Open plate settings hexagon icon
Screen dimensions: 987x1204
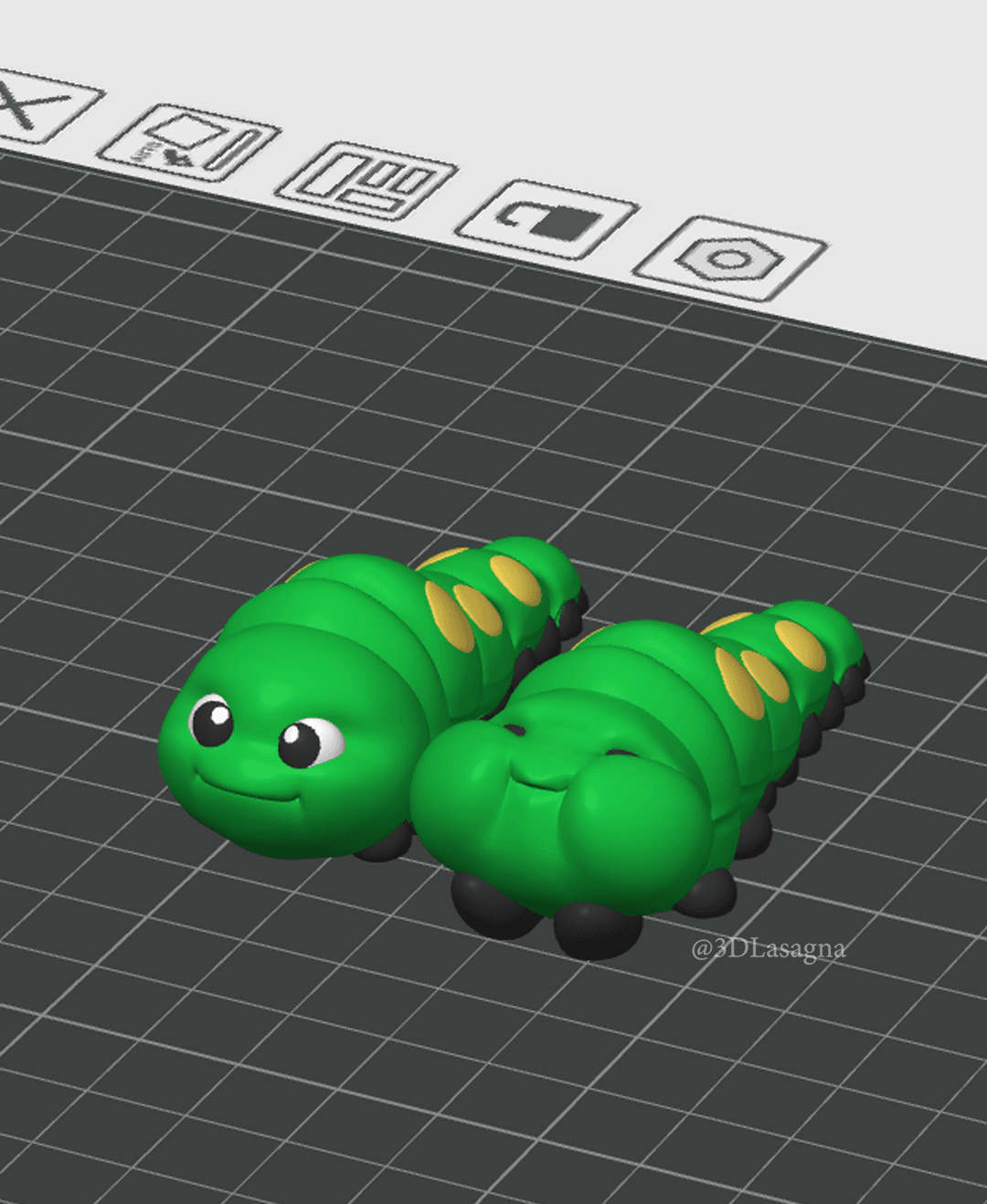point(731,259)
